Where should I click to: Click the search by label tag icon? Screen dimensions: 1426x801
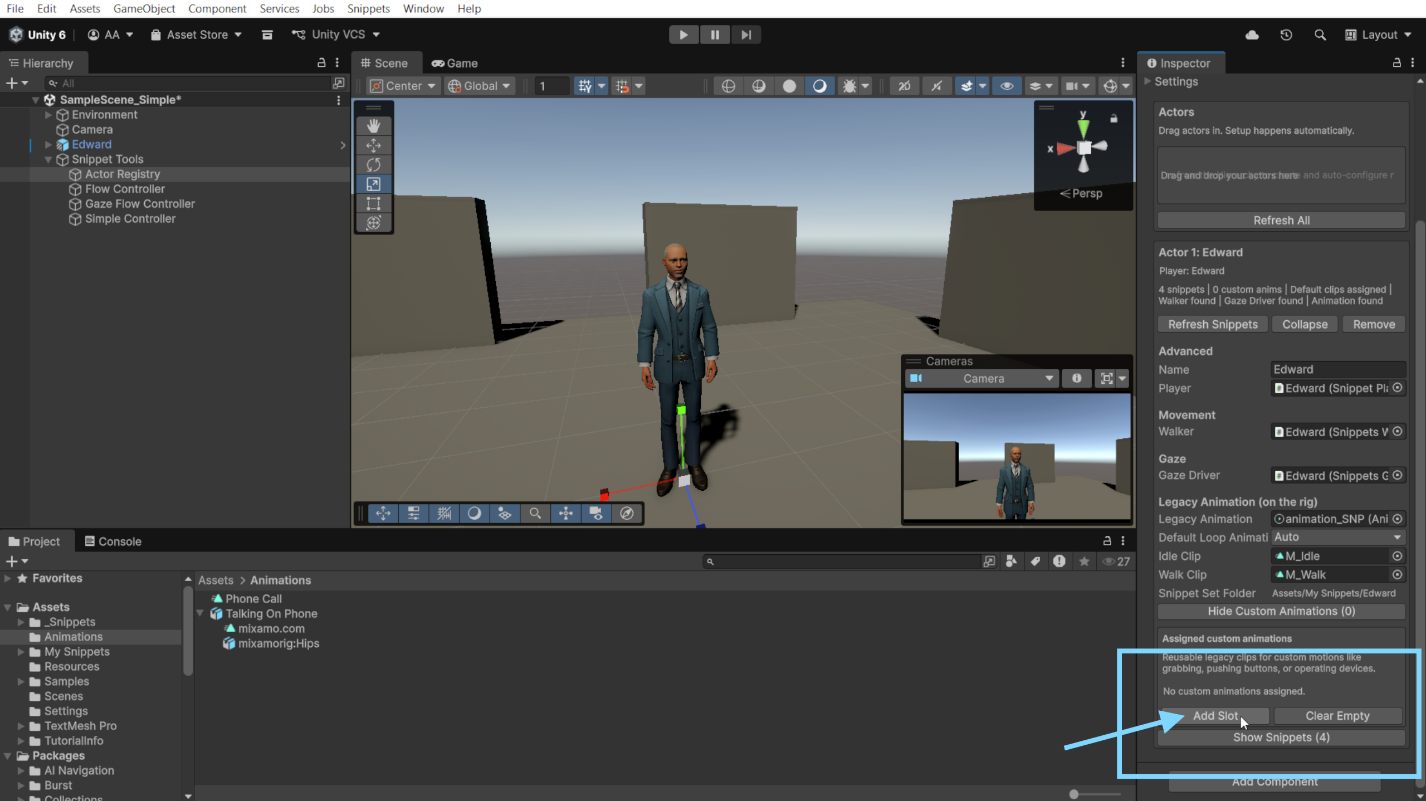(1035, 562)
